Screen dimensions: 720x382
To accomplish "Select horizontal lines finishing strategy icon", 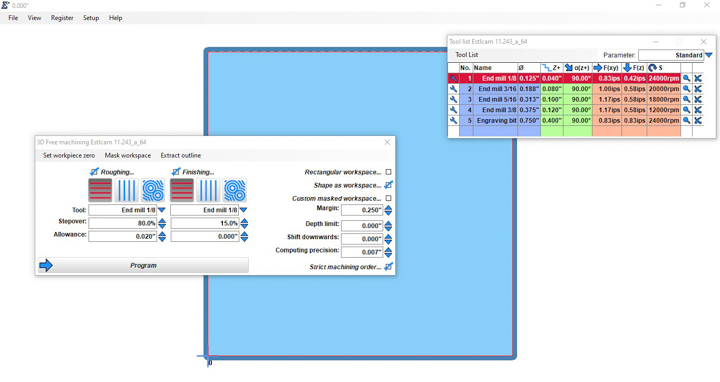I will tap(182, 190).
